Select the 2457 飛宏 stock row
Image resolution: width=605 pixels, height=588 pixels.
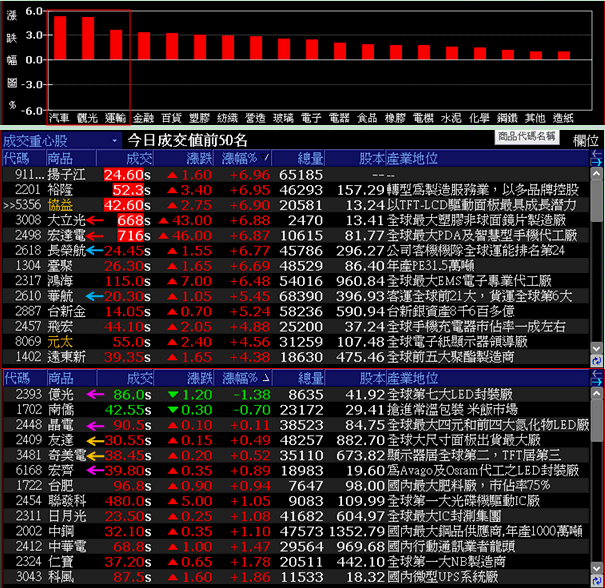(x=296, y=327)
